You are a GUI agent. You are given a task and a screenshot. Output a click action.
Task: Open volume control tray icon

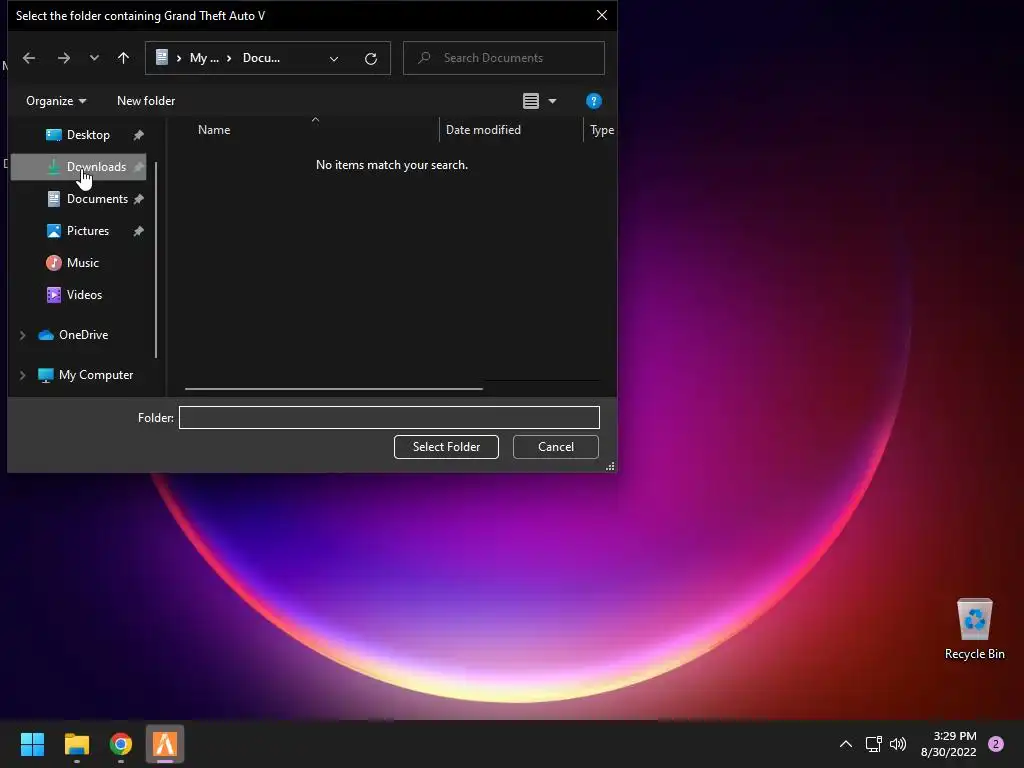pos(898,744)
